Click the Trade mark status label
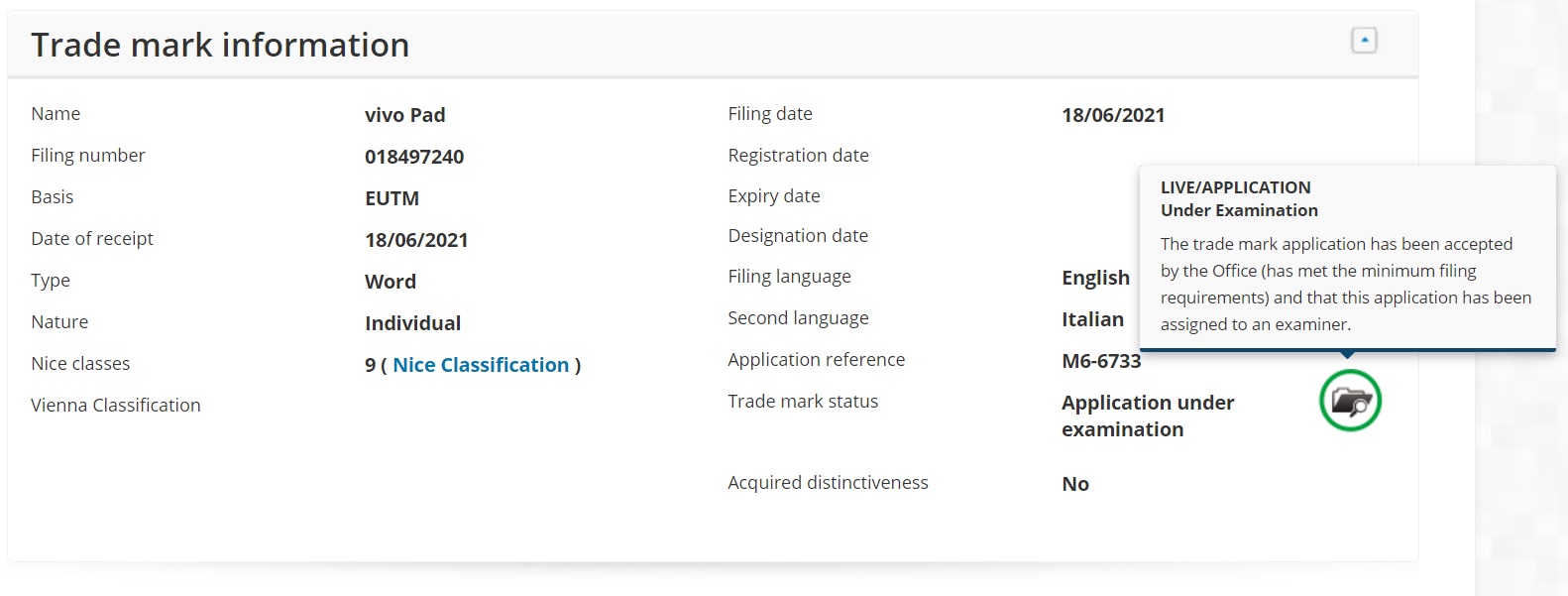Screen dimensions: 1568x596 [803, 401]
